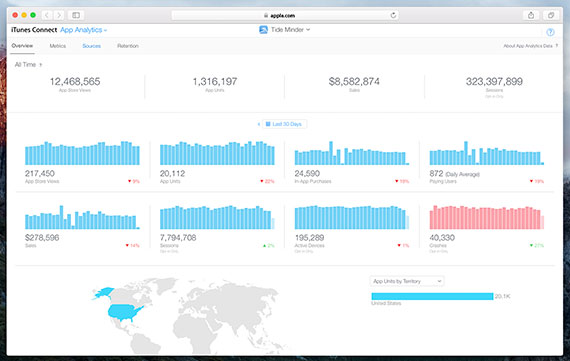Open the Retention tab
This screenshot has height=361, width=570.
[128, 46]
